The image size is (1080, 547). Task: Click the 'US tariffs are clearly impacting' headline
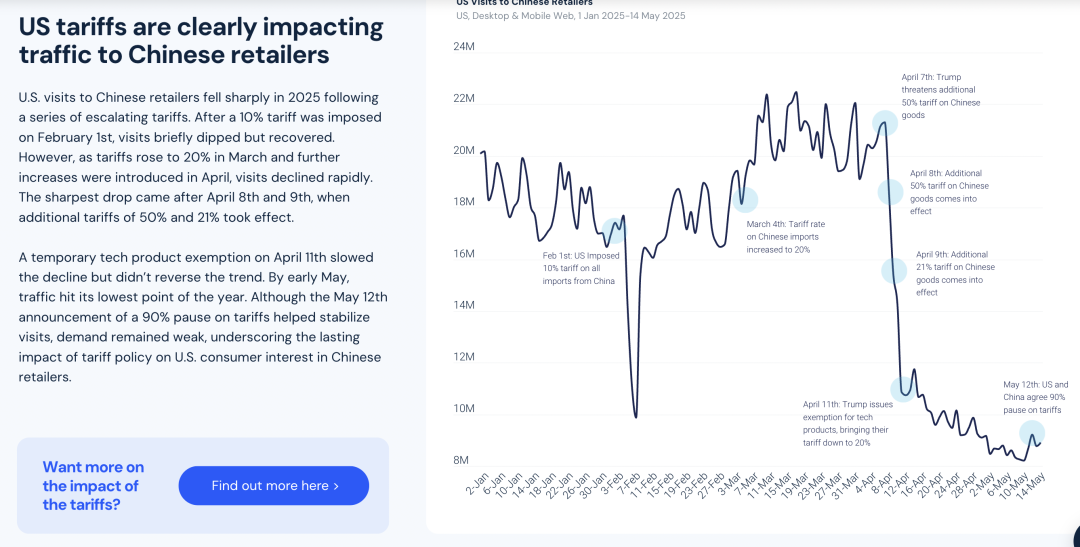point(201,40)
